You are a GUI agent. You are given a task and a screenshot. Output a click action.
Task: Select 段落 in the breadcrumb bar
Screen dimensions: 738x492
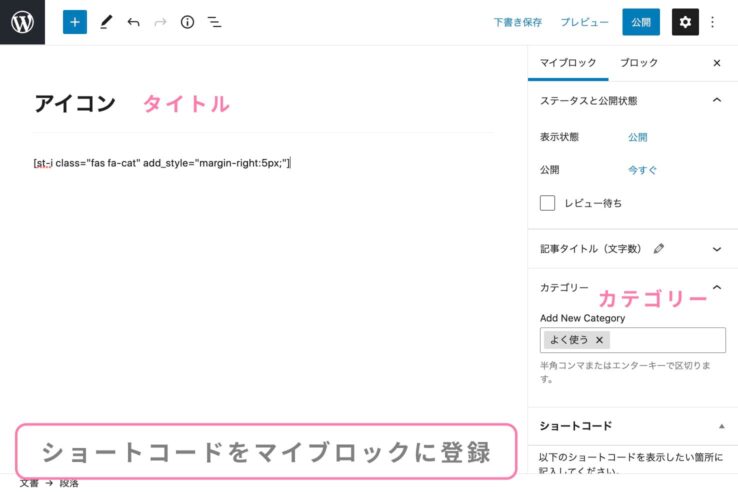pyautogui.click(x=69, y=484)
